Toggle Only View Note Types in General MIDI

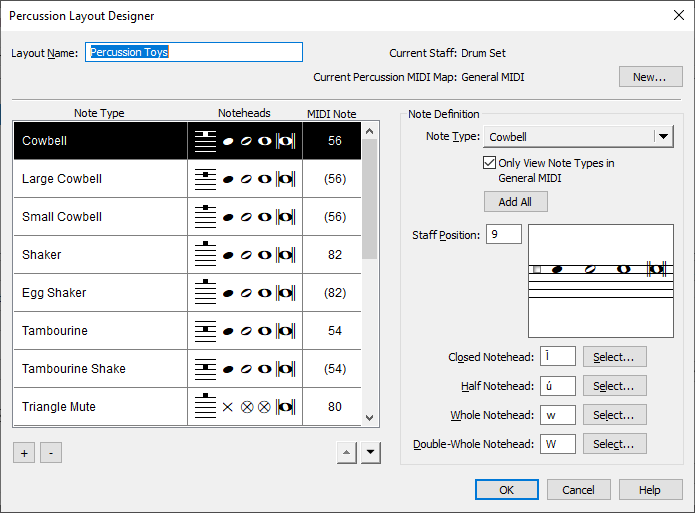pos(490,163)
